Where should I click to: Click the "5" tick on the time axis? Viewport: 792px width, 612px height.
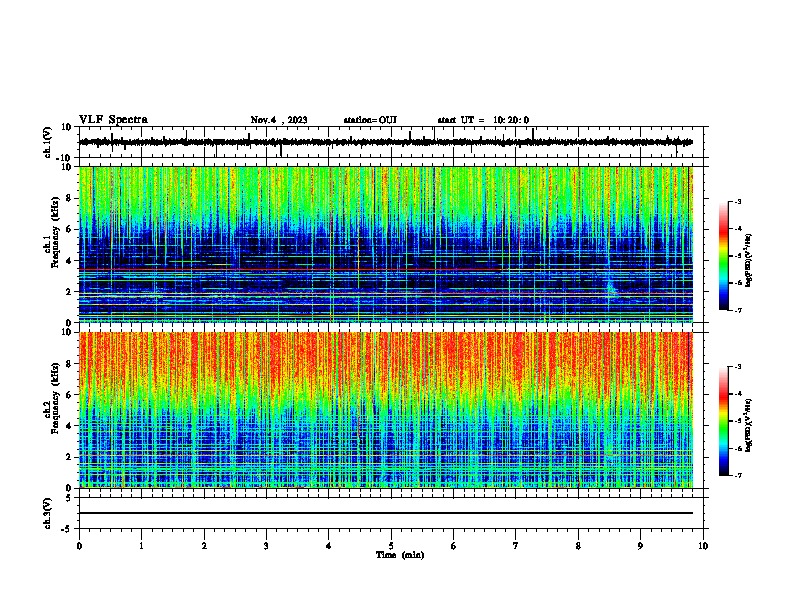point(391,546)
